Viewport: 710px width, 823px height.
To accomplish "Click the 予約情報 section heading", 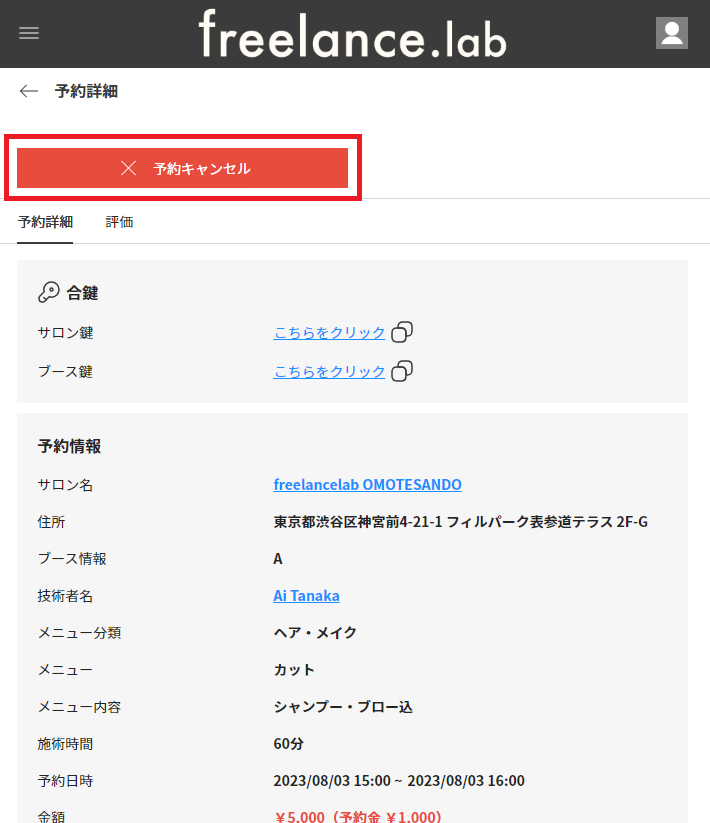I will [69, 446].
